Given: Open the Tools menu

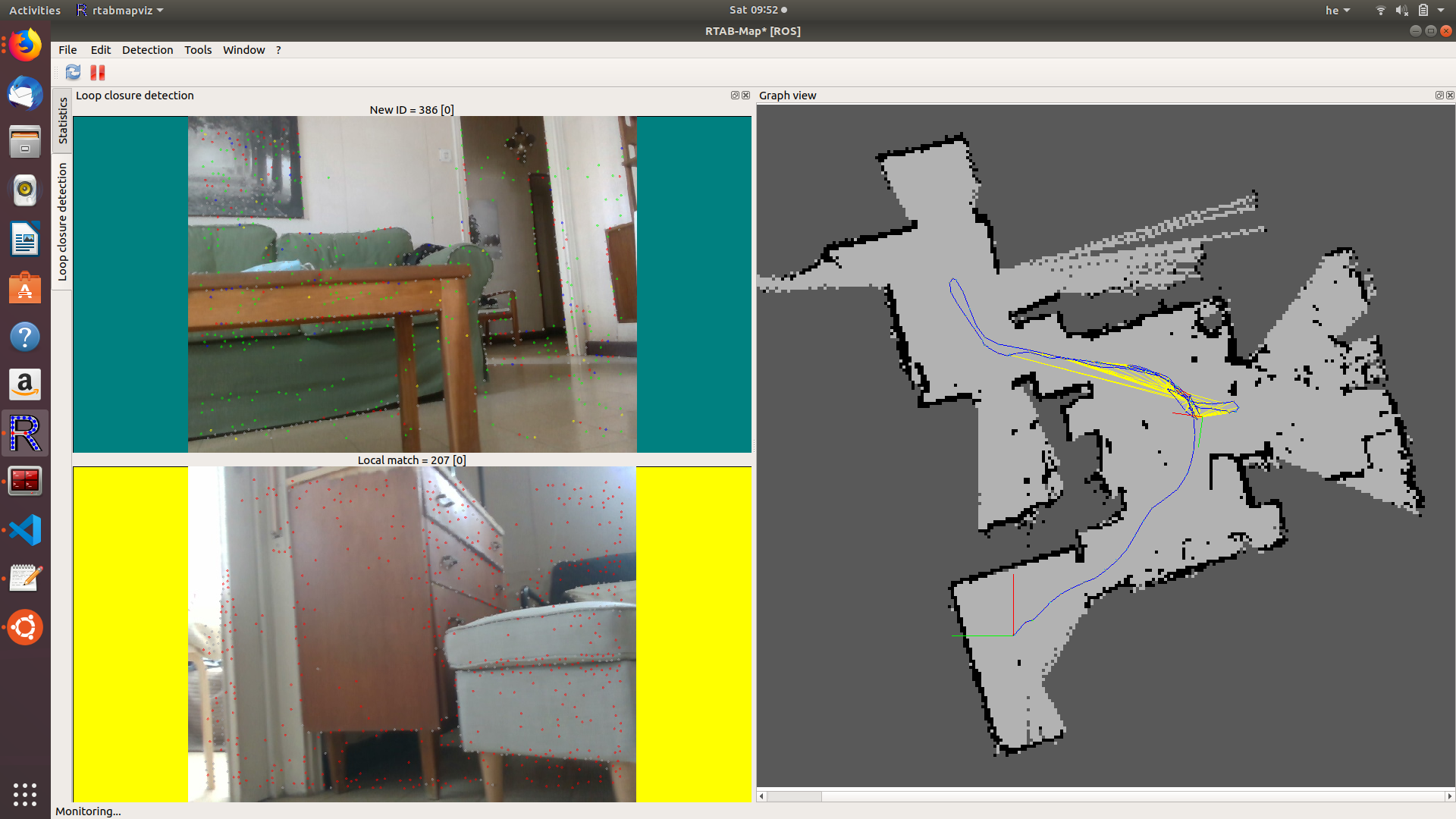Looking at the screenshot, I should coord(198,50).
